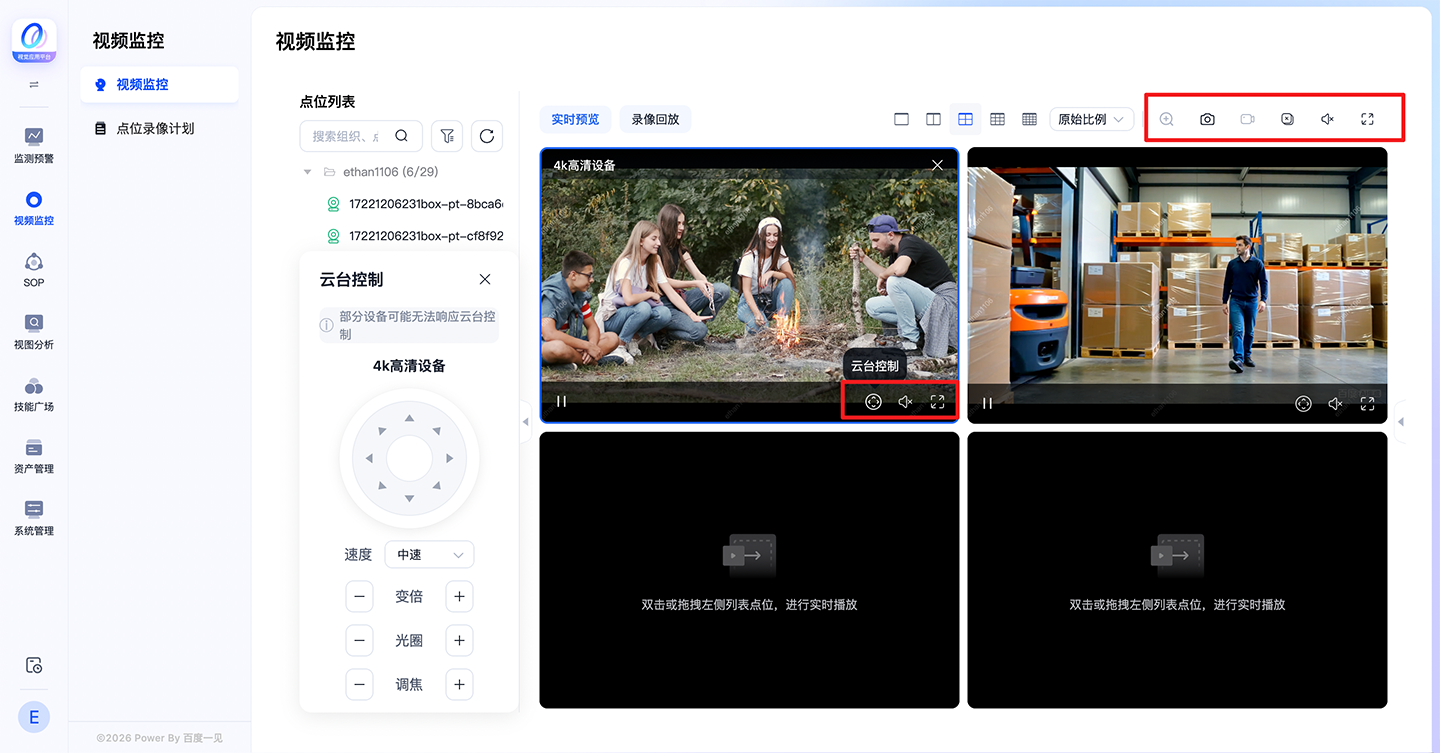Decrease 调焦 focus with minus button
The image size is (1440, 753).
359,684
